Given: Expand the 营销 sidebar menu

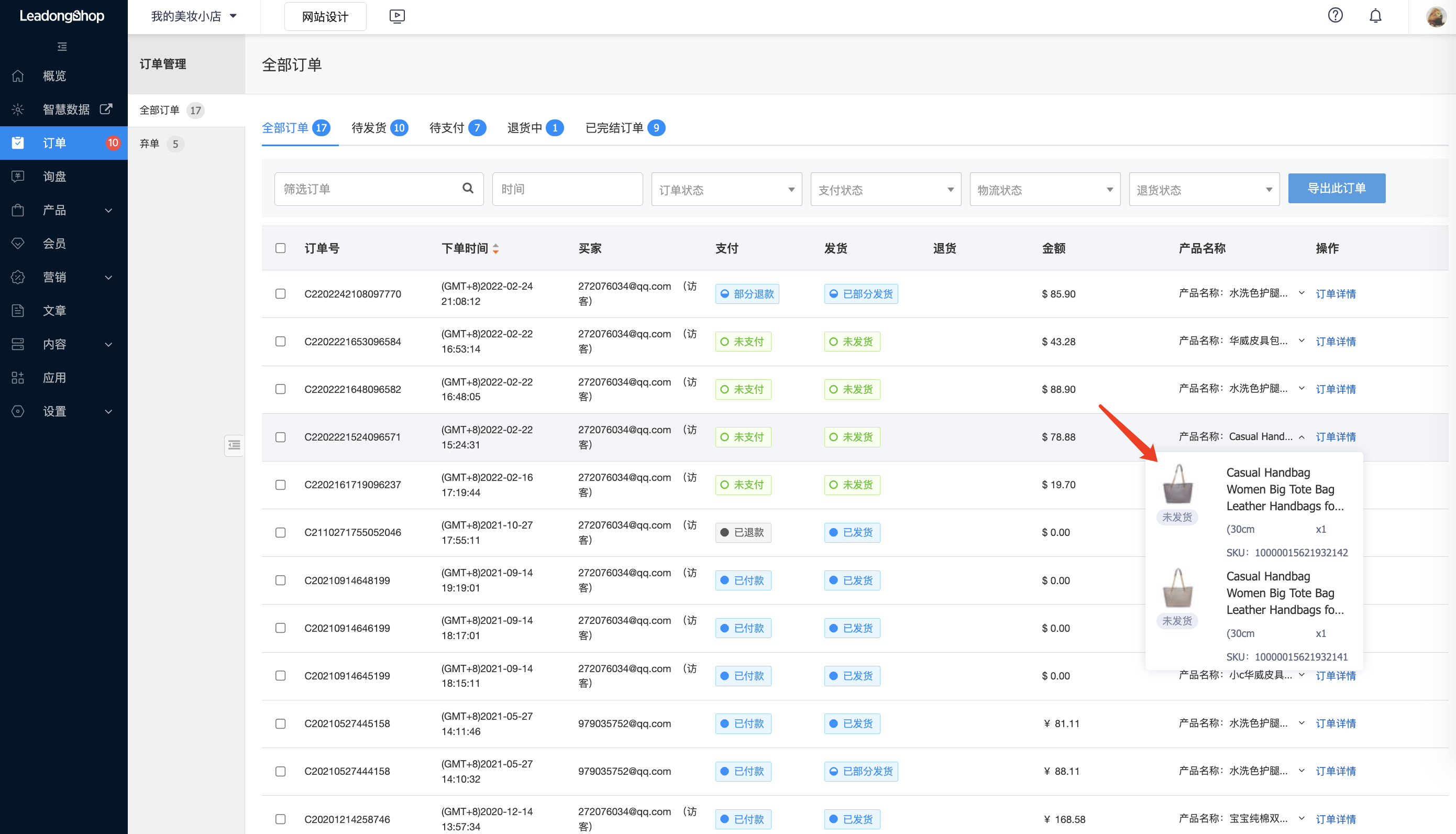Looking at the screenshot, I should click(x=63, y=277).
